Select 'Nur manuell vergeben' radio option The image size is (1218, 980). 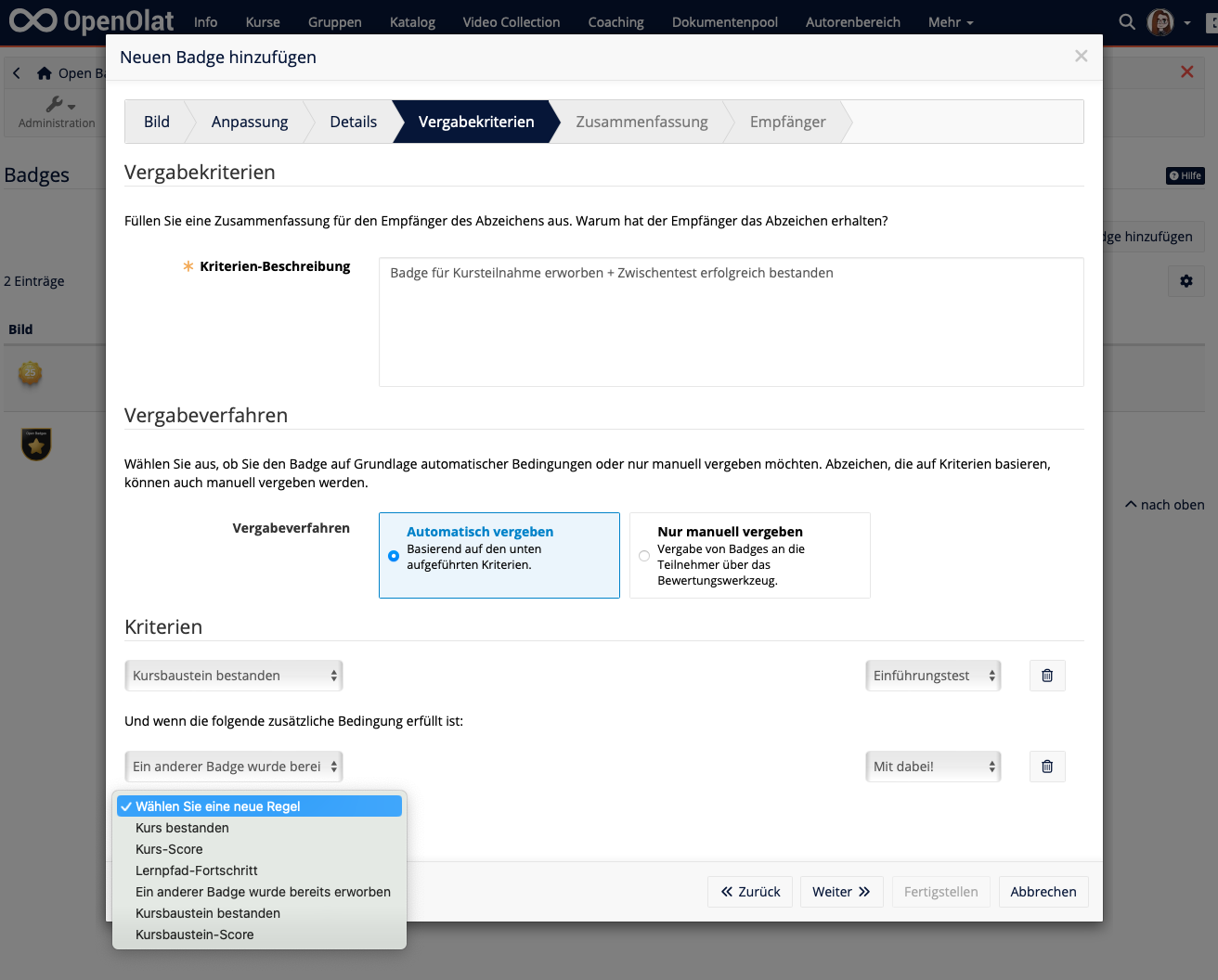pyautogui.click(x=644, y=556)
